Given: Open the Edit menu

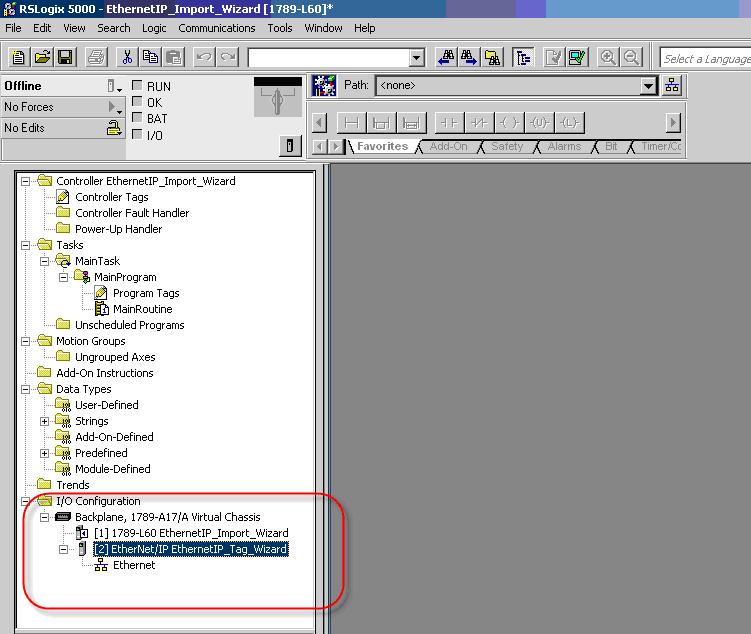Looking at the screenshot, I should coord(42,28).
